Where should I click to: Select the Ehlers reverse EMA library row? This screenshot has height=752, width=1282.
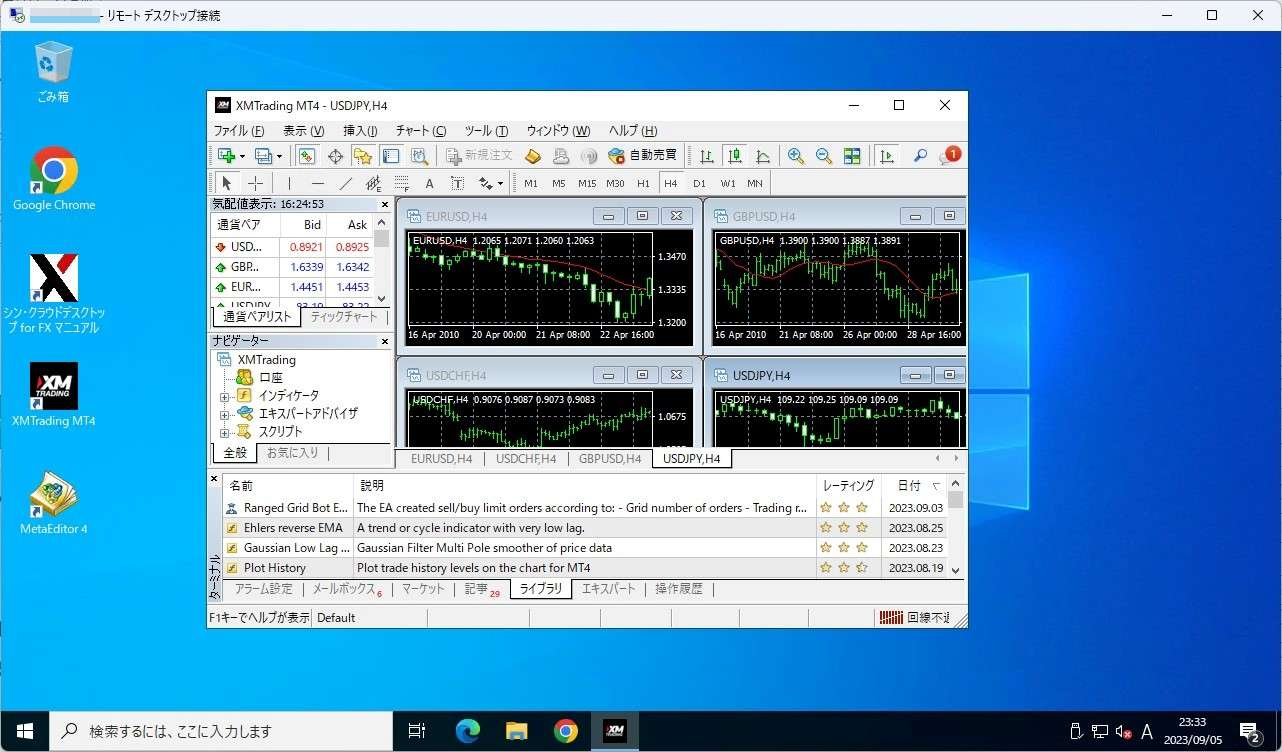click(x=585, y=528)
